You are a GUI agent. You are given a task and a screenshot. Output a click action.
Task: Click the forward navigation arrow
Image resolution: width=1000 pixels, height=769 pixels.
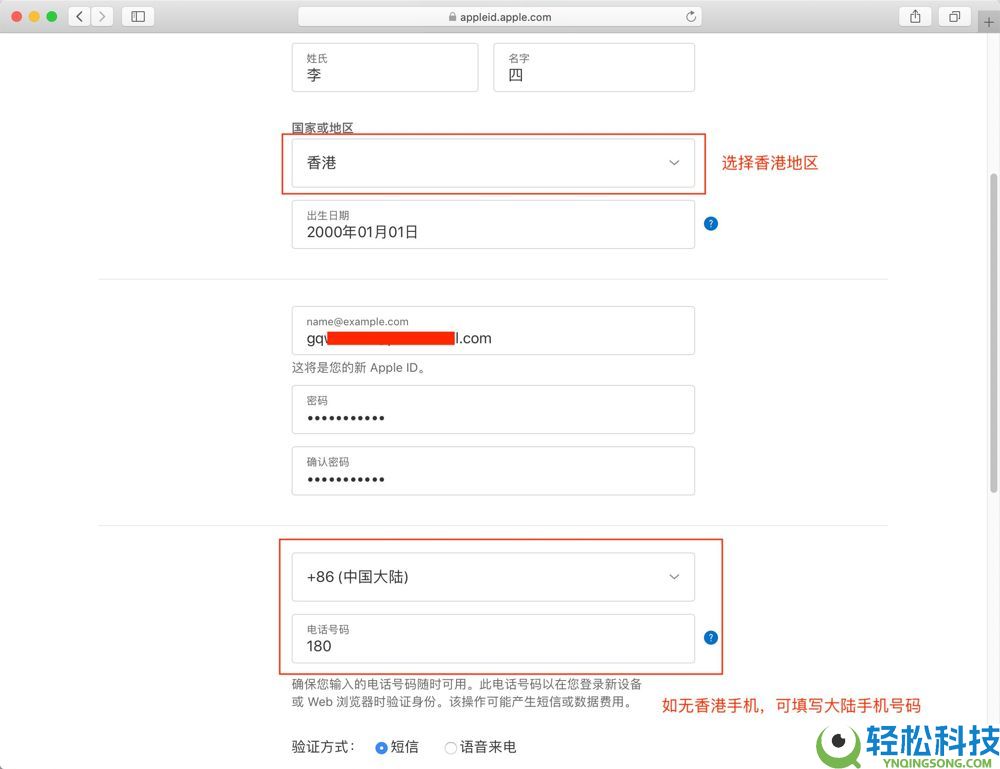(x=101, y=16)
